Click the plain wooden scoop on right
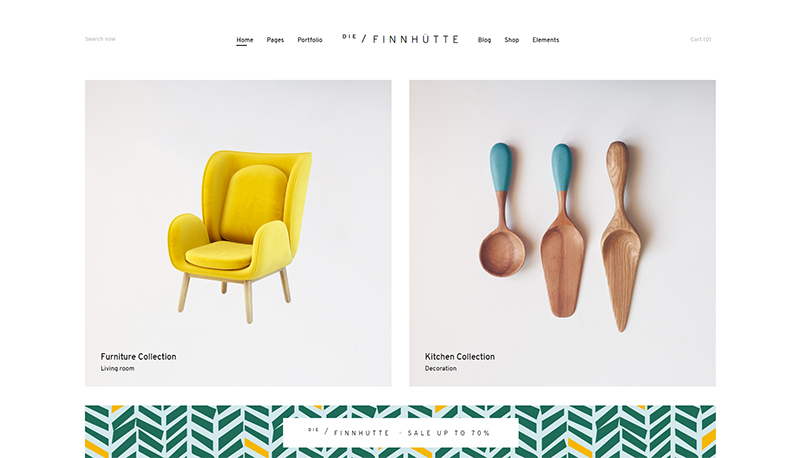Image resolution: width=800 pixels, height=458 pixels. click(620, 236)
